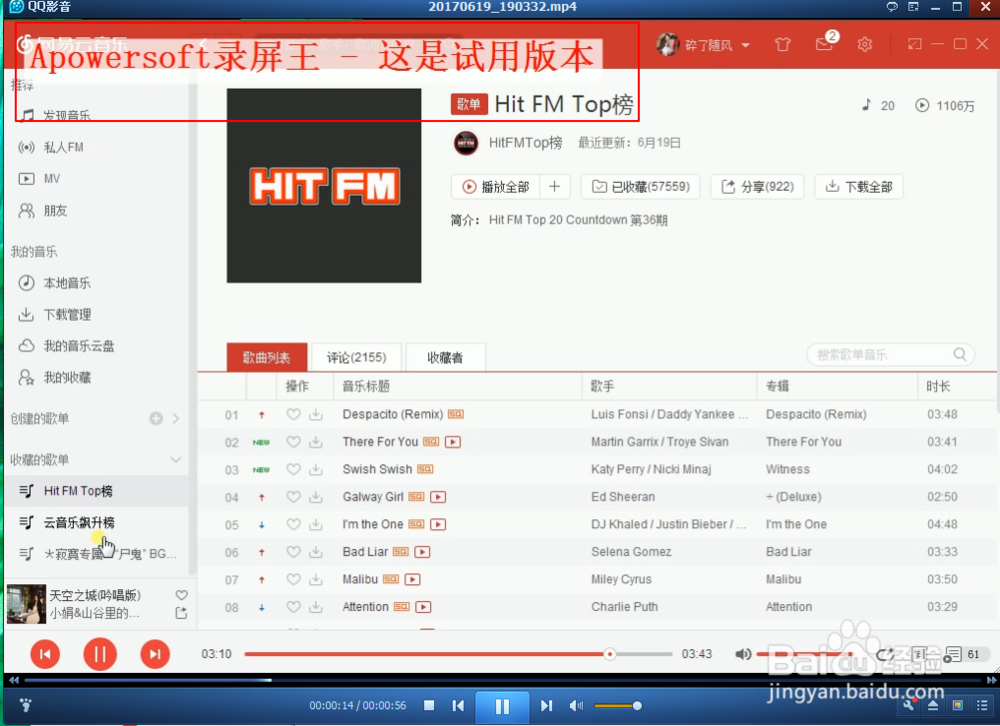This screenshot has width=1000, height=726.
Task: Open the now-playing album thumbnail
Action: [x=26, y=604]
